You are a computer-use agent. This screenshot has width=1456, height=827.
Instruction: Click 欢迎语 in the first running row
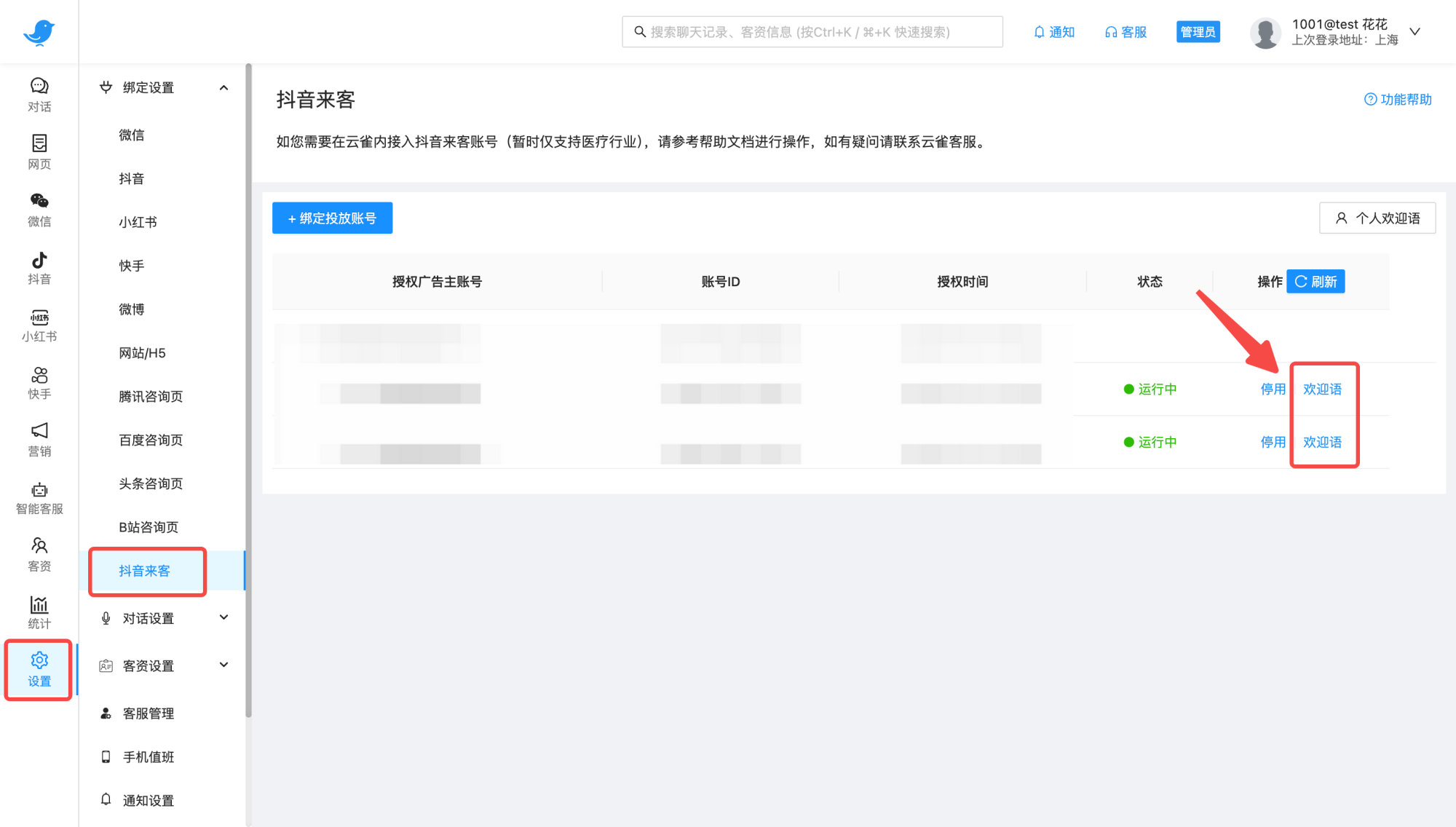click(x=1322, y=389)
